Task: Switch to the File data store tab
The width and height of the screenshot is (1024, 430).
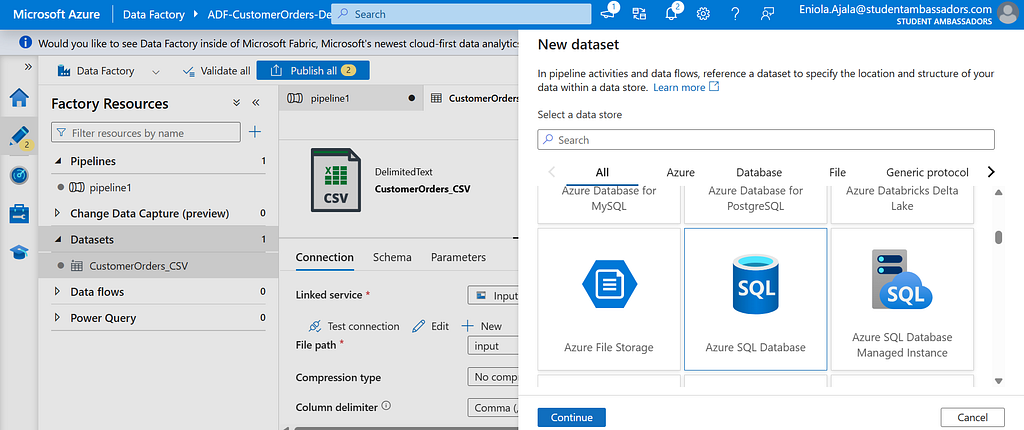Action: (837, 173)
